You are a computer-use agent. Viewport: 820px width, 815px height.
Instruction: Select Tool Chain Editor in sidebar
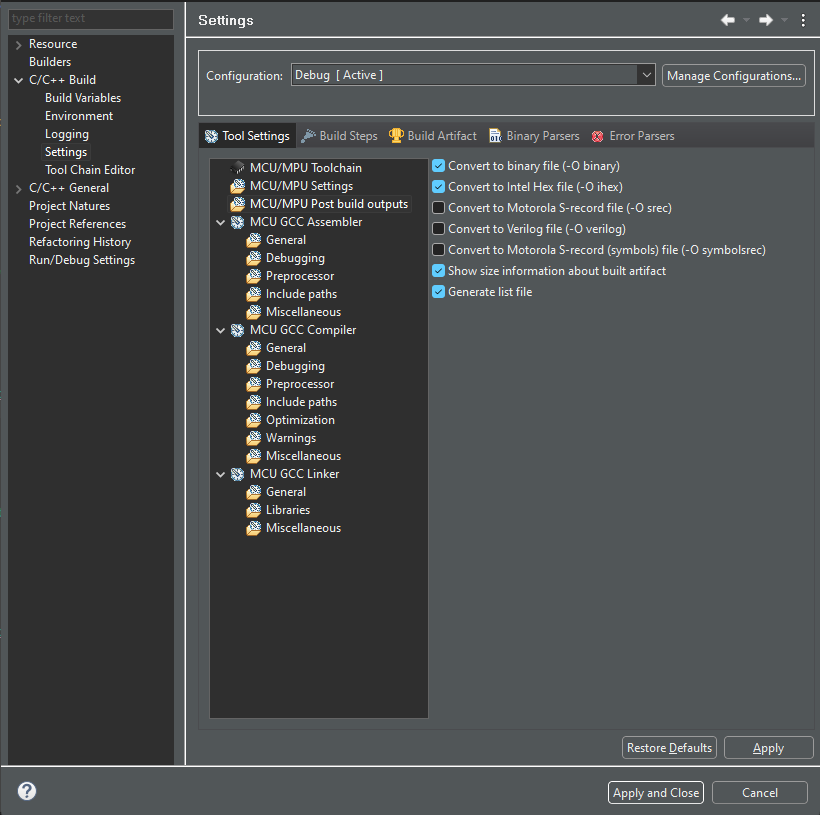[x=90, y=170]
